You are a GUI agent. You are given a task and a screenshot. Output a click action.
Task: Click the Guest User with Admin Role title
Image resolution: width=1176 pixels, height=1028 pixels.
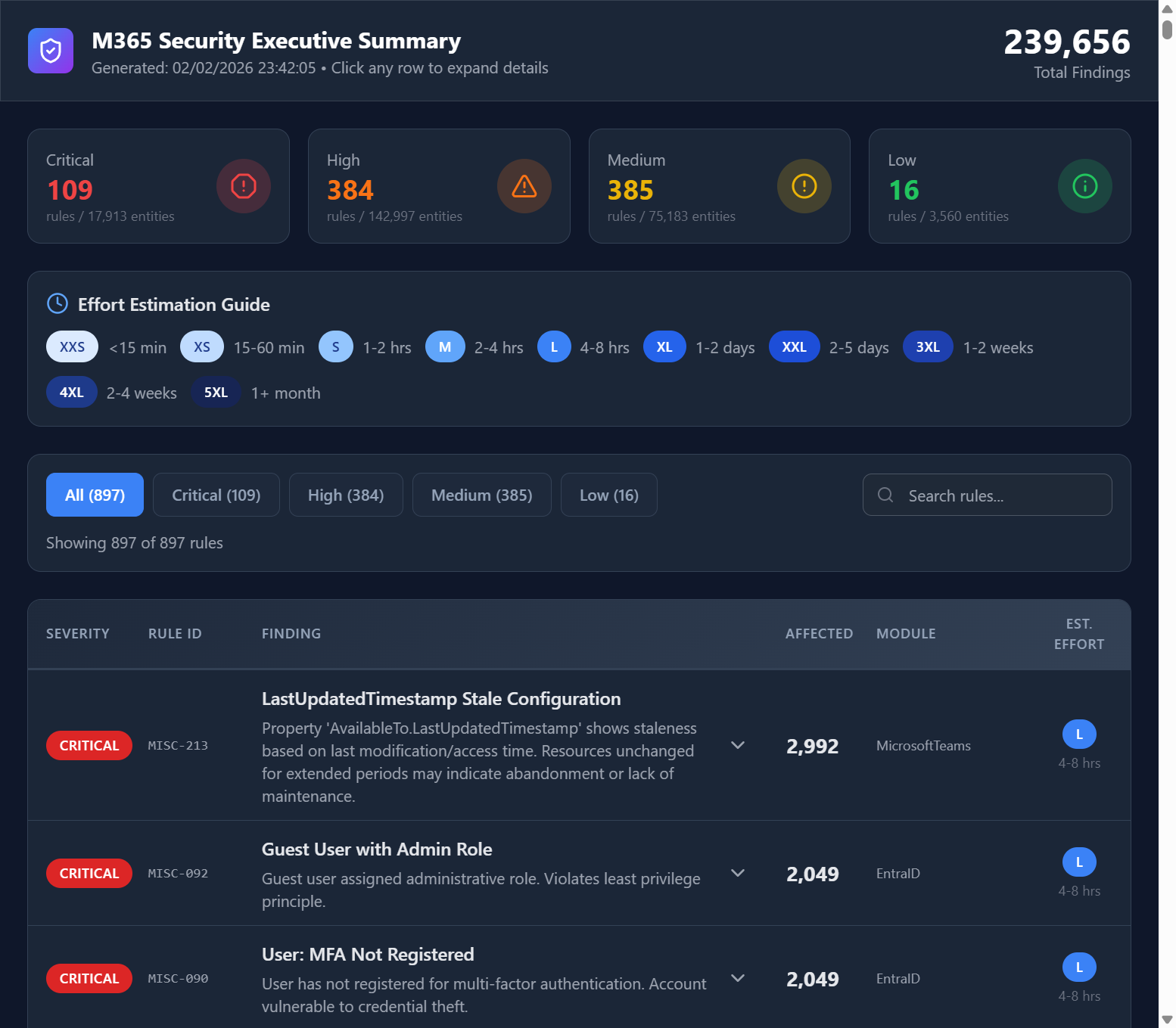tap(377, 849)
